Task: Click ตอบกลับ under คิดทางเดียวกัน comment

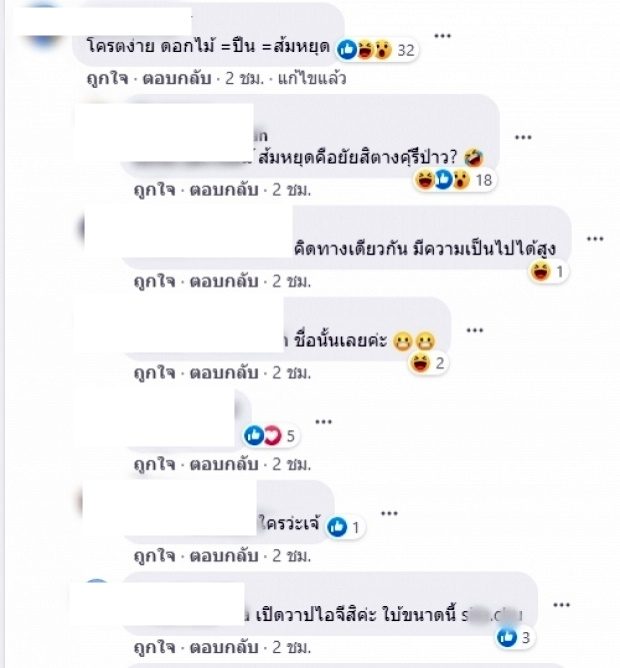Action: coord(224,281)
